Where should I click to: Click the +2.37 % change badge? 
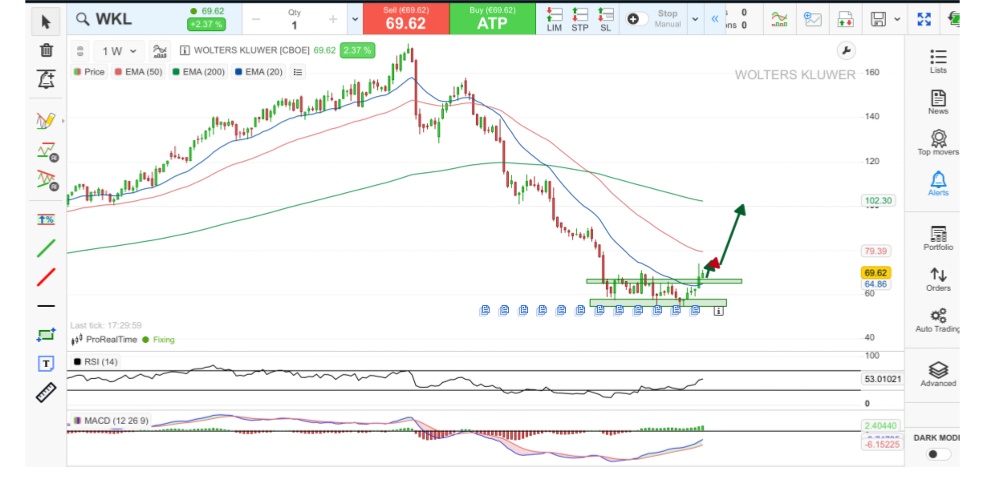(206, 24)
